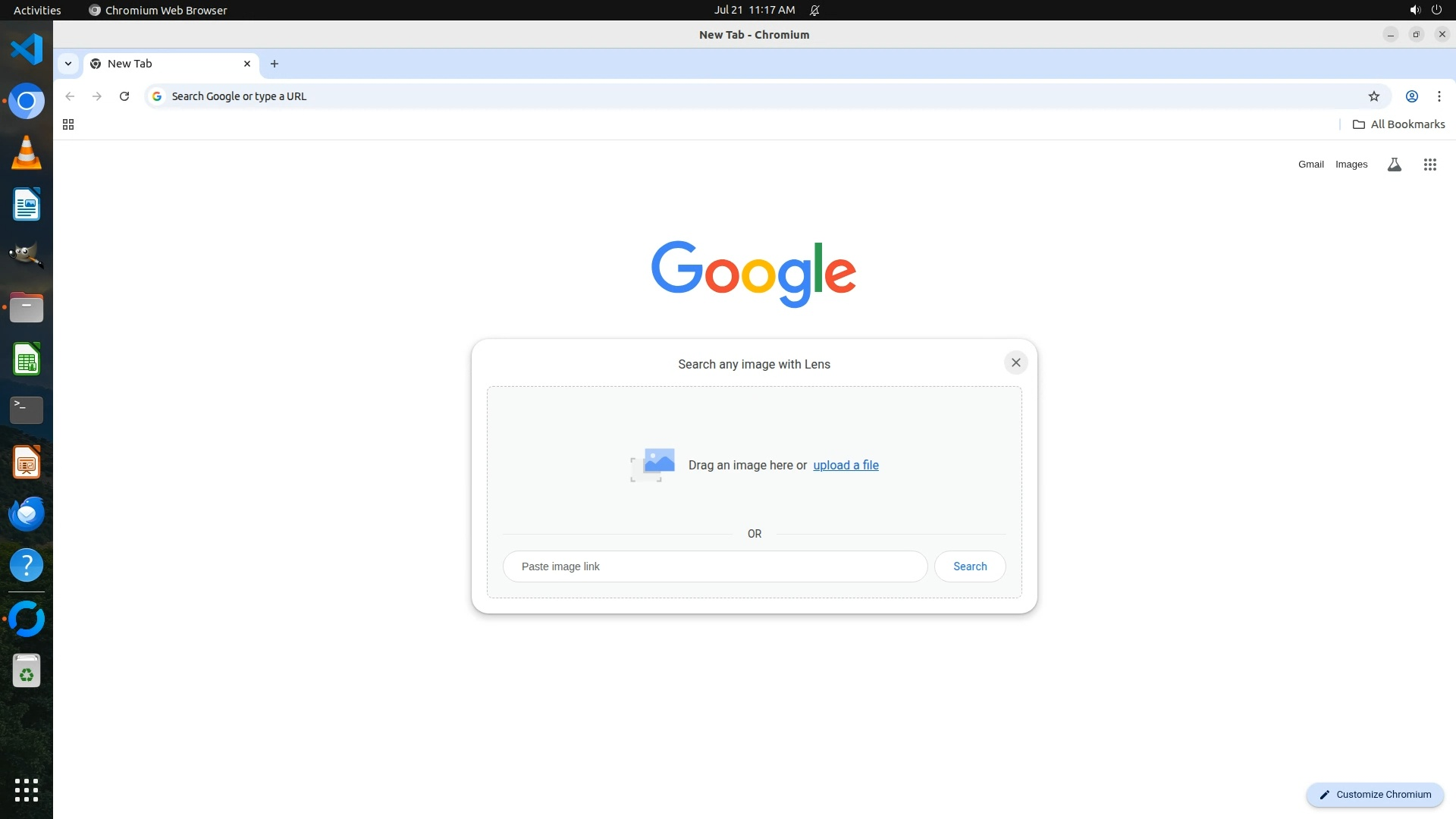
Task: Click the Paste image link field
Action: [x=714, y=566]
